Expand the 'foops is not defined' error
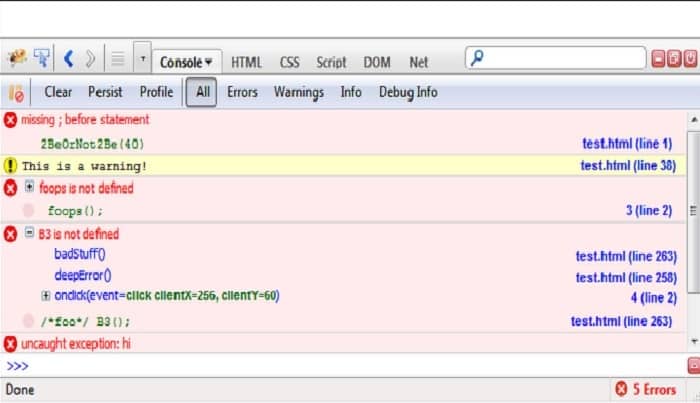 click(x=30, y=188)
